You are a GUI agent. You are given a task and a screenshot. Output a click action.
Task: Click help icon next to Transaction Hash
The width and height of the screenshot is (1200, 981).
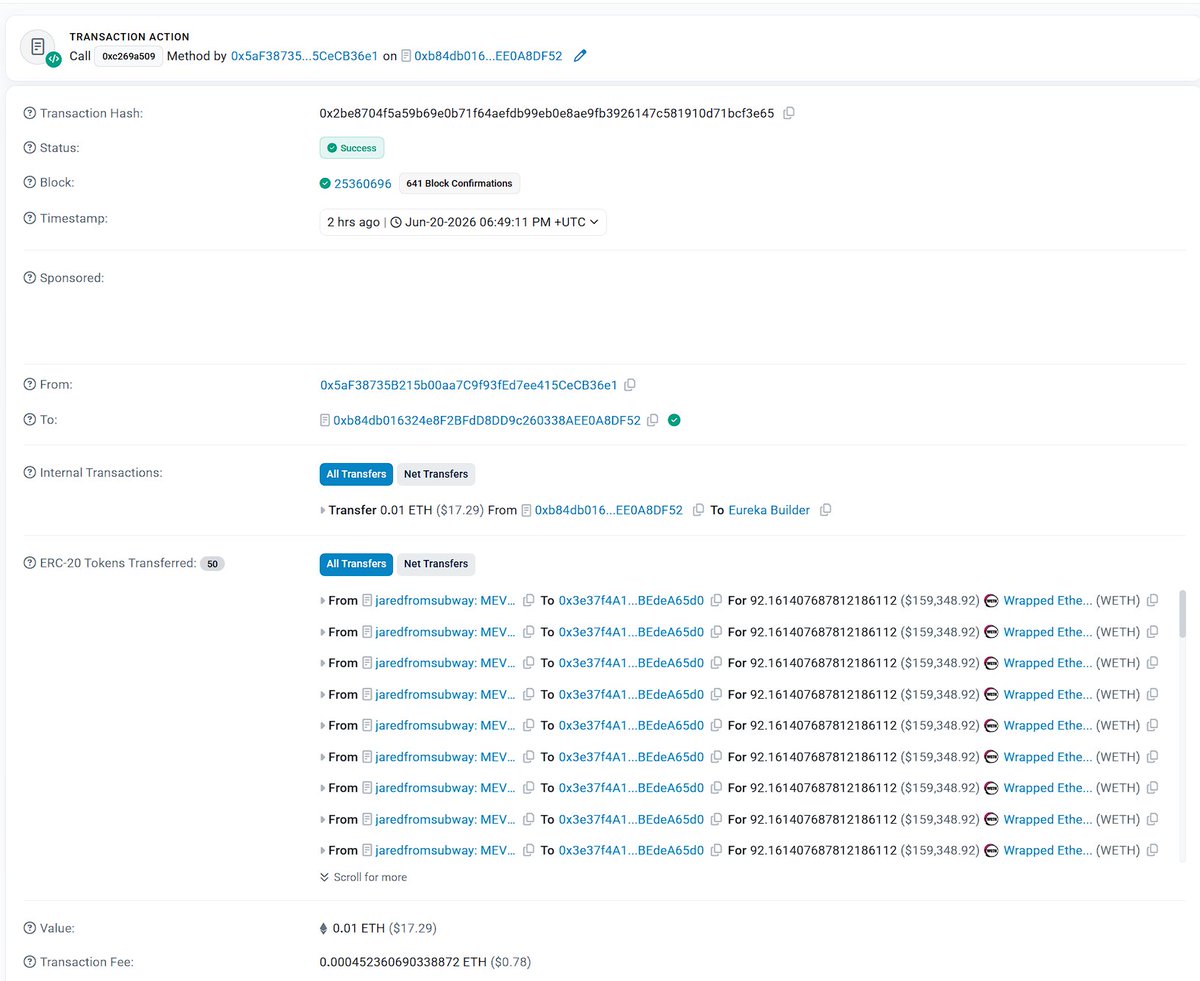[x=30, y=113]
